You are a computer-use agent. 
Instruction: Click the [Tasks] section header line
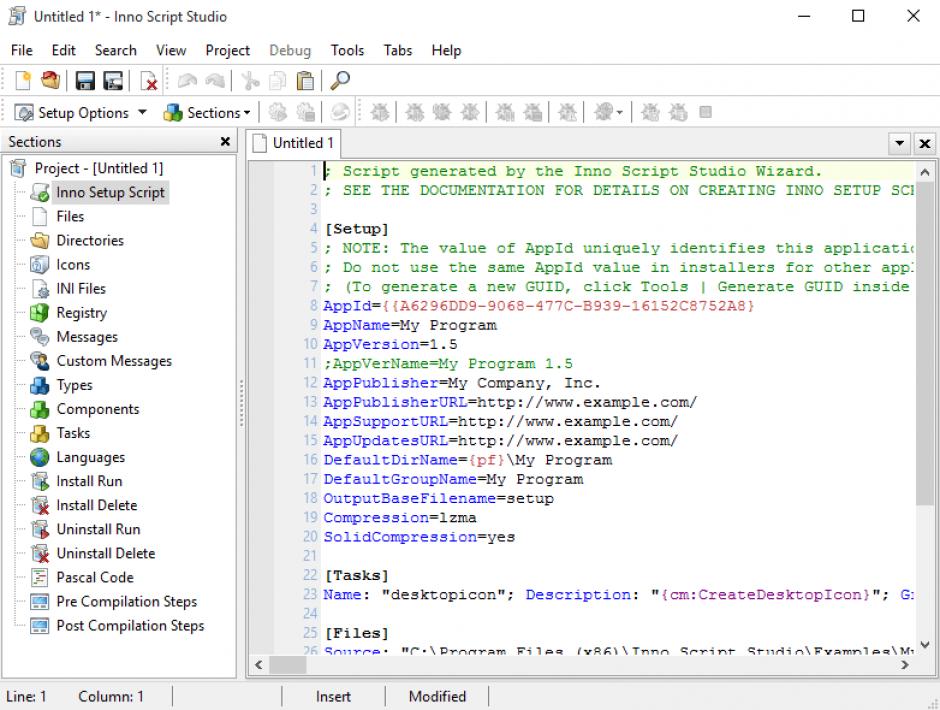coord(357,575)
